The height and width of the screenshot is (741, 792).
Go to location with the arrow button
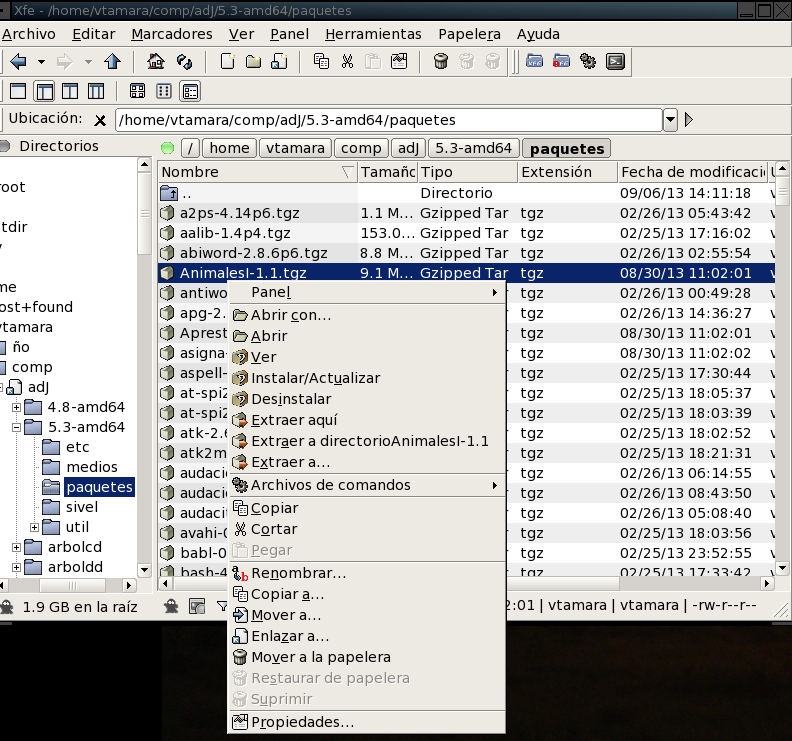[x=688, y=120]
